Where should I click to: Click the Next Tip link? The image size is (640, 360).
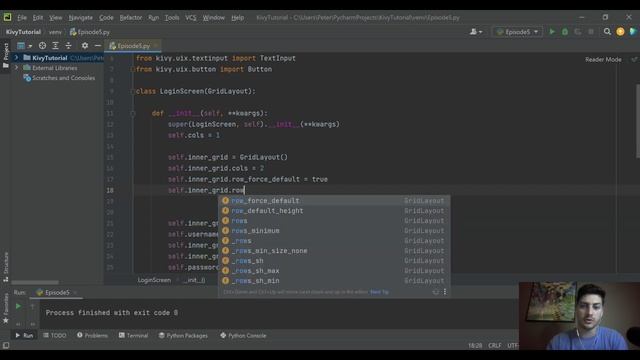click(379, 292)
